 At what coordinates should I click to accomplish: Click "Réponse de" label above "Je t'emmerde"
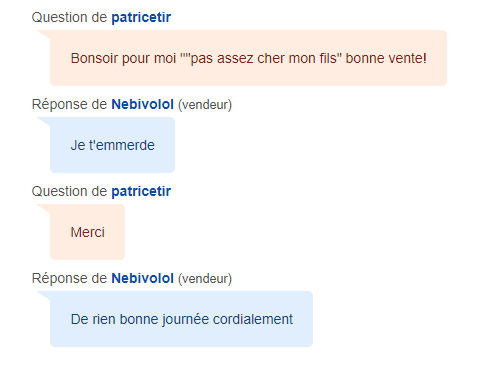(69, 104)
